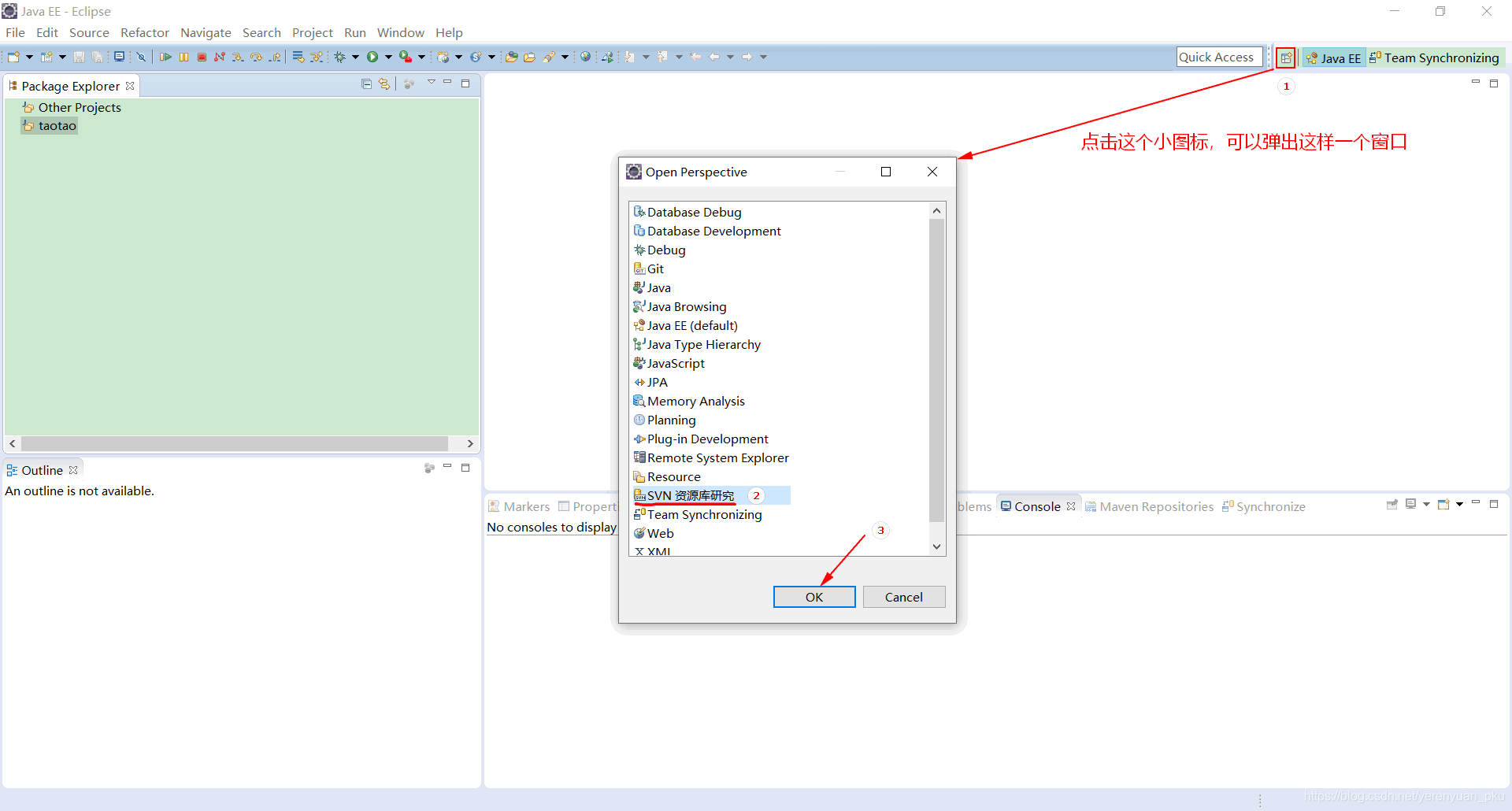Switch to the Console tab
1512x811 pixels.
1037,506
